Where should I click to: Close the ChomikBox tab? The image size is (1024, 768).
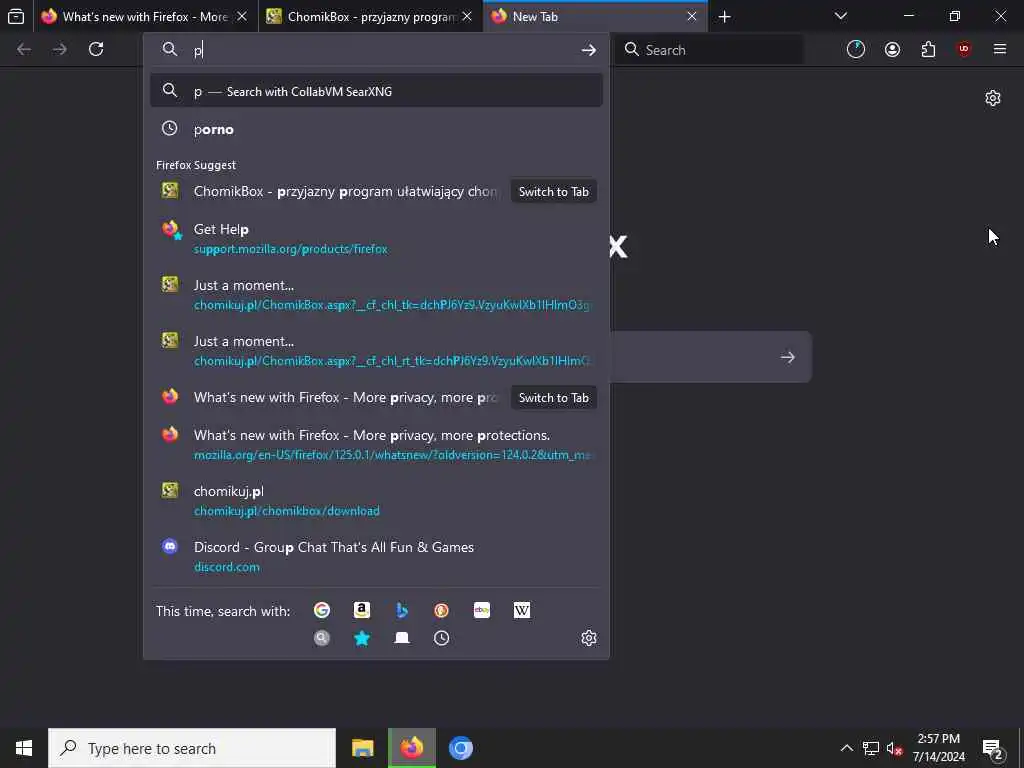click(467, 16)
